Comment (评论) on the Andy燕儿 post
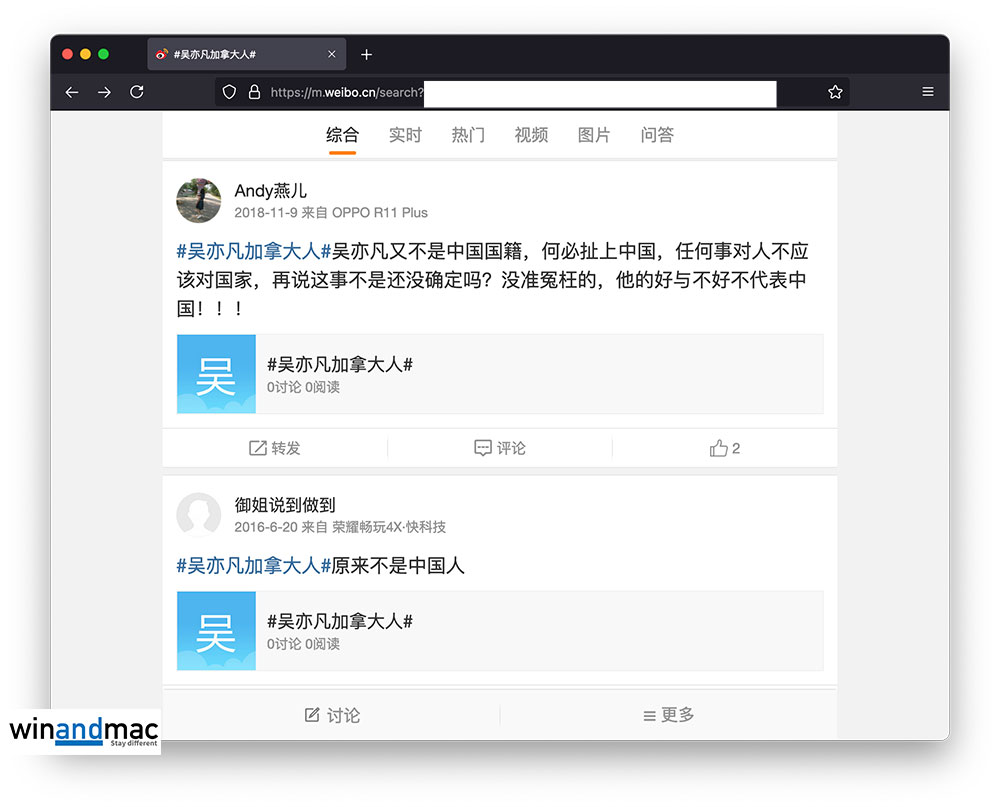The width and height of the screenshot is (1000, 807). tap(500, 448)
